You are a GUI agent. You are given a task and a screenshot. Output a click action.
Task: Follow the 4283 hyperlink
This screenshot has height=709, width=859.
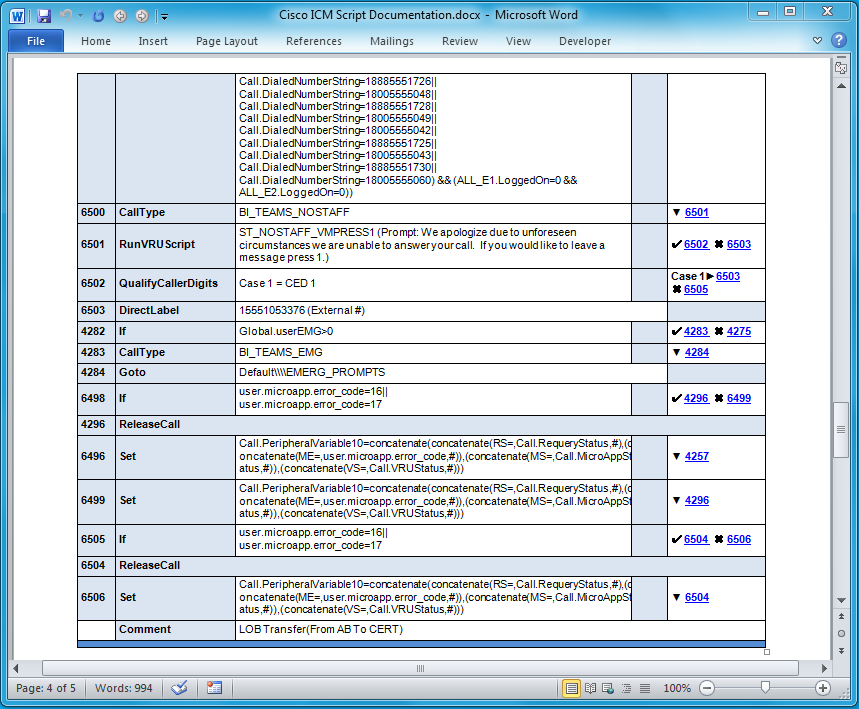(x=696, y=331)
